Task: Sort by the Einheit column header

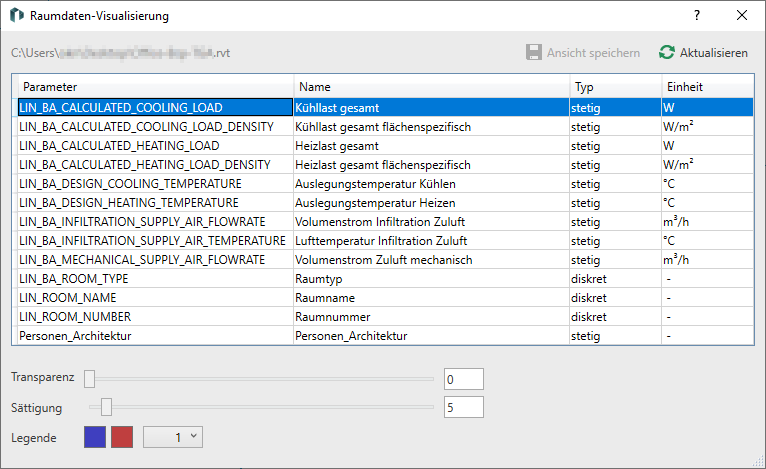Action: pos(707,86)
